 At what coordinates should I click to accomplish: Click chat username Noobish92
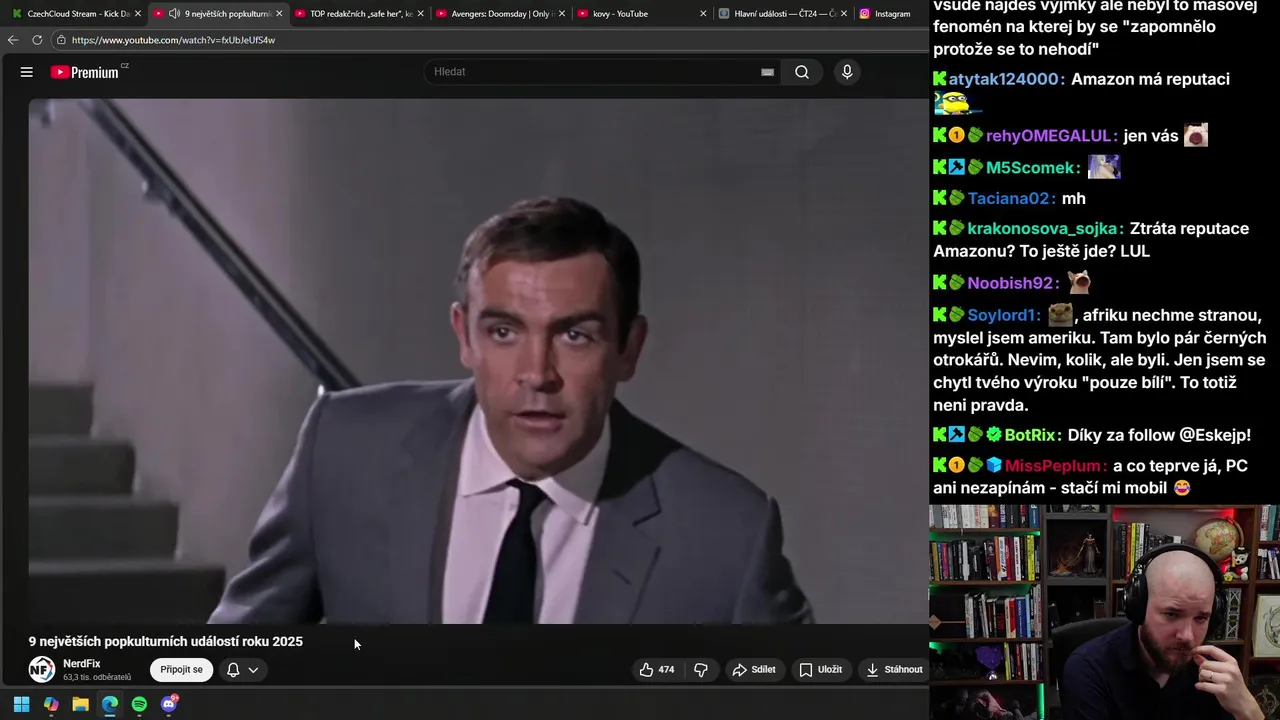click(1011, 283)
